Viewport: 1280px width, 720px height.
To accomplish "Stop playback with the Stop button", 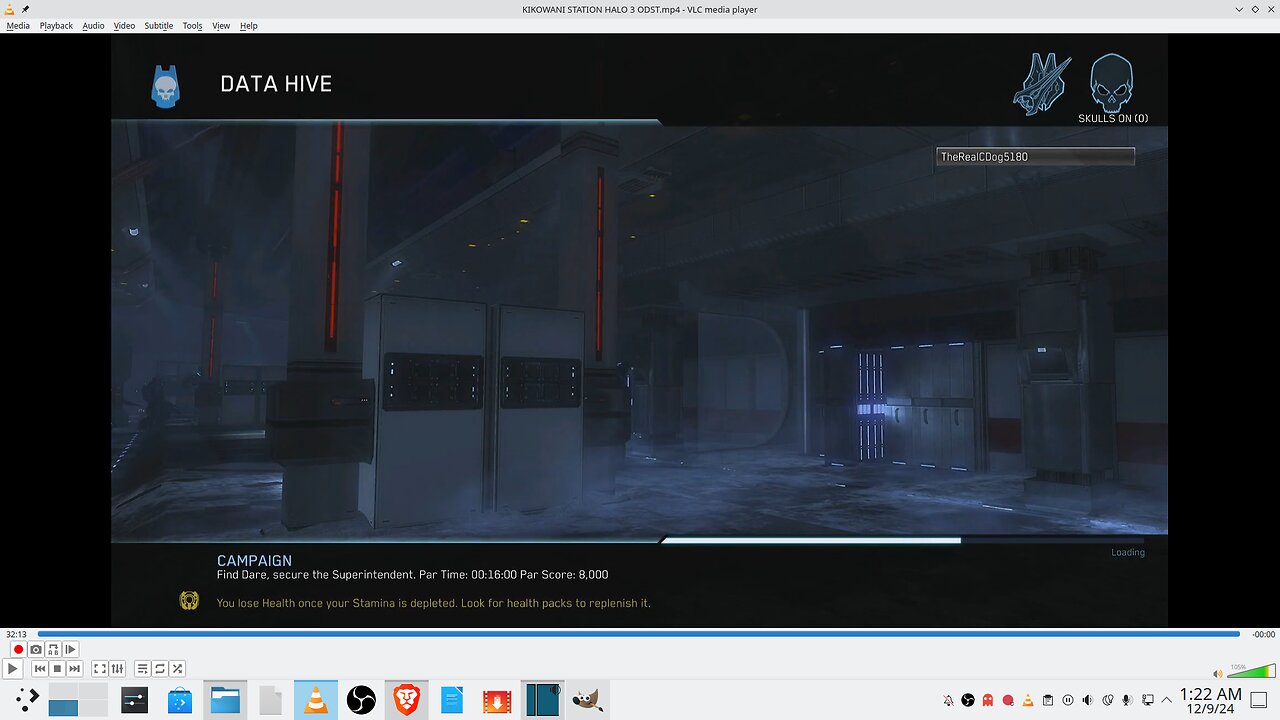I will (57, 668).
